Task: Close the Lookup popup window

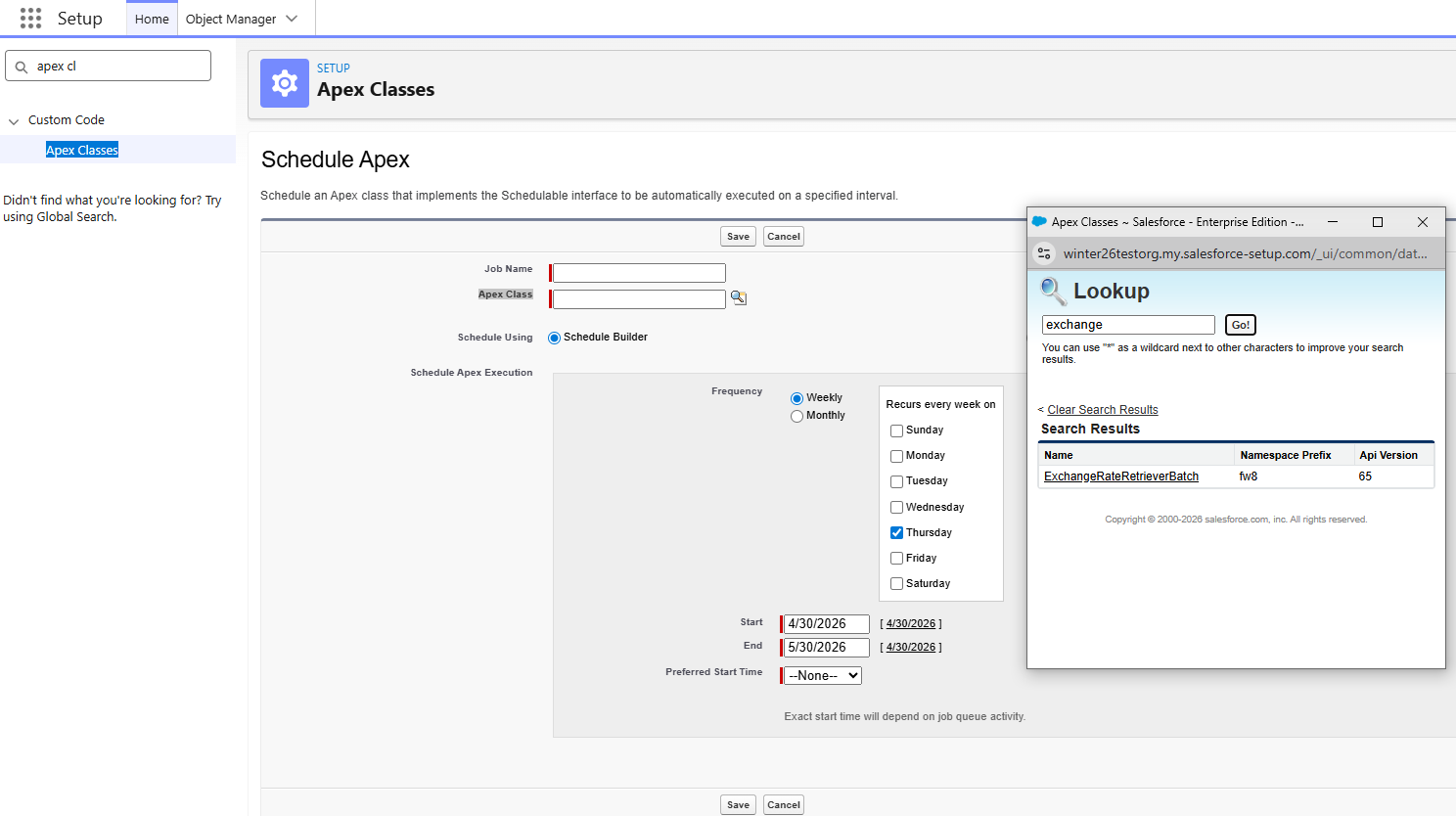Action: (1423, 222)
